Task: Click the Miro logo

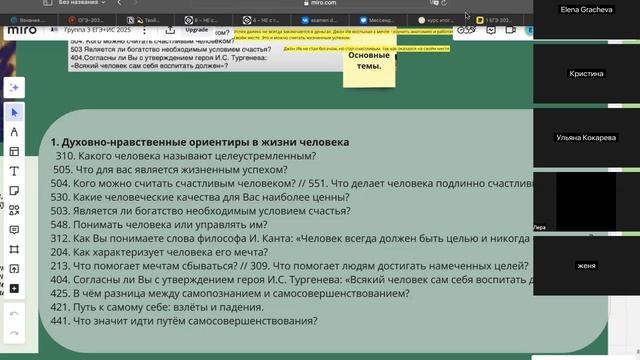Action: (22, 30)
